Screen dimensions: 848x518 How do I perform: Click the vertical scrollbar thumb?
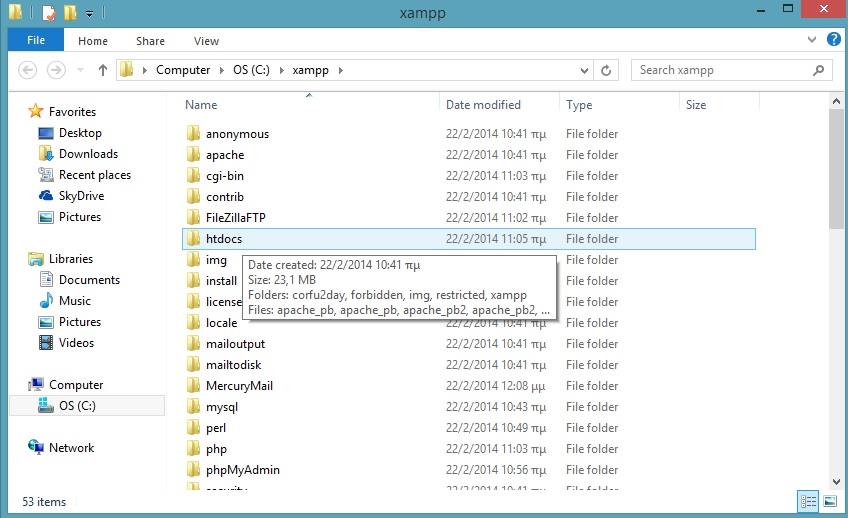[x=836, y=169]
